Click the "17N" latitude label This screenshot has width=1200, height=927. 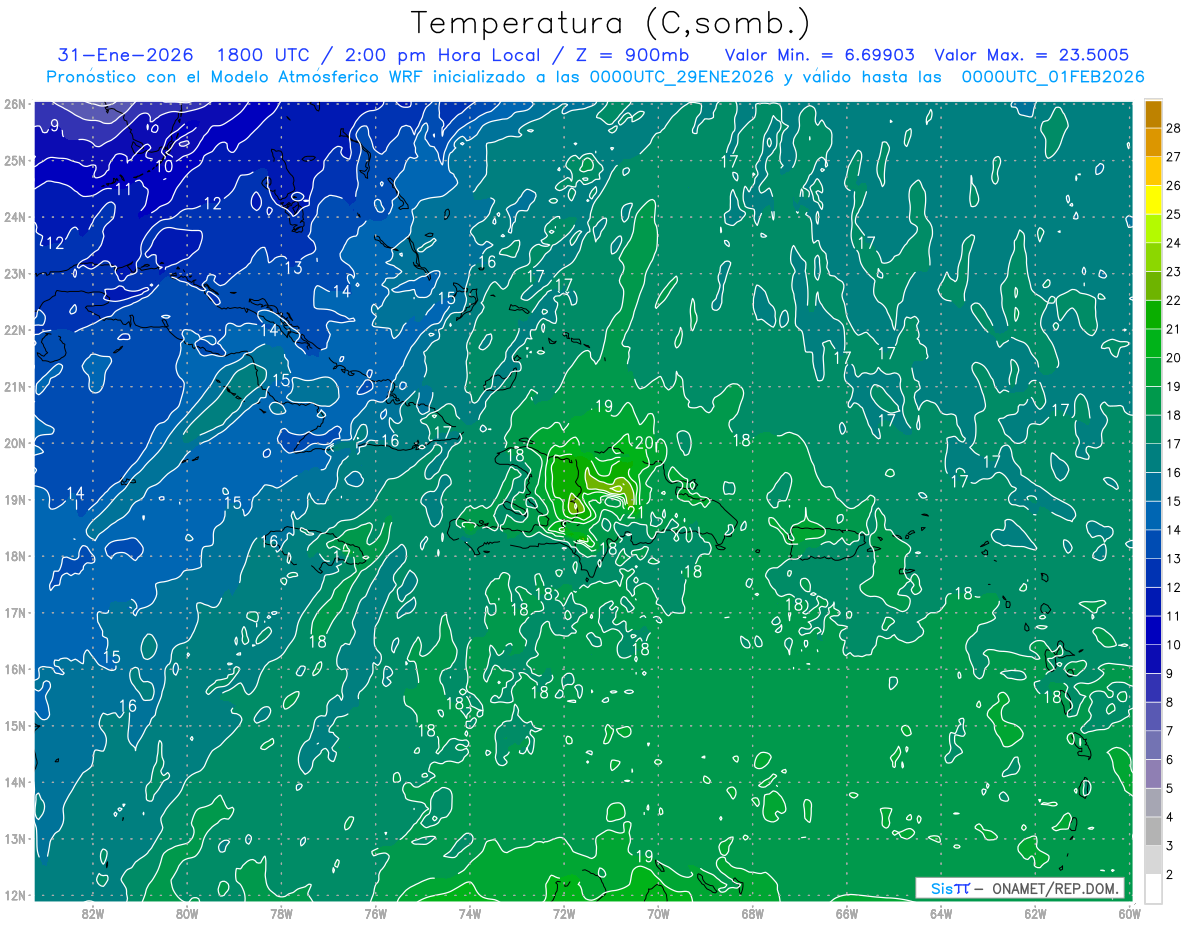(15, 613)
